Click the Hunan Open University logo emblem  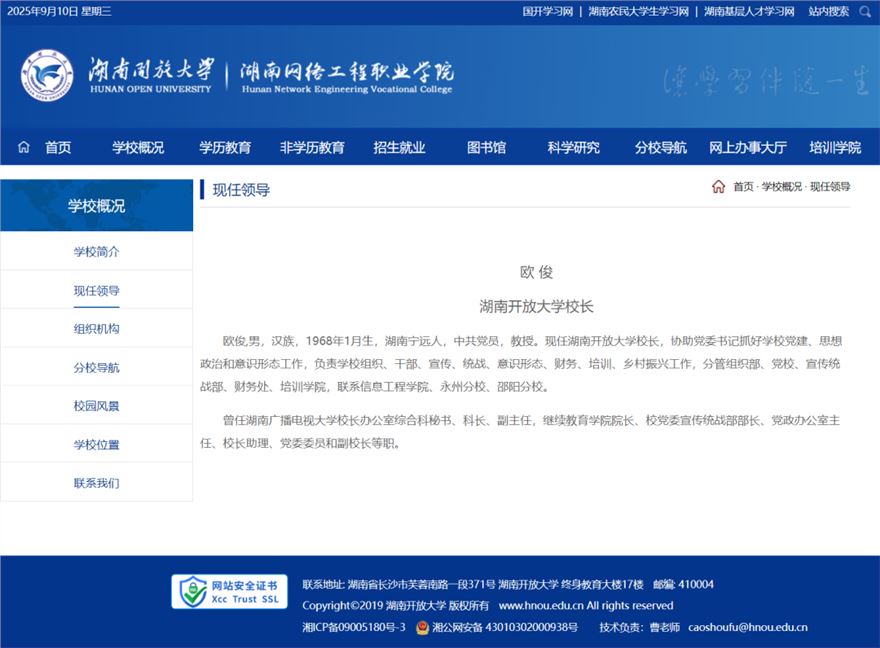click(47, 75)
